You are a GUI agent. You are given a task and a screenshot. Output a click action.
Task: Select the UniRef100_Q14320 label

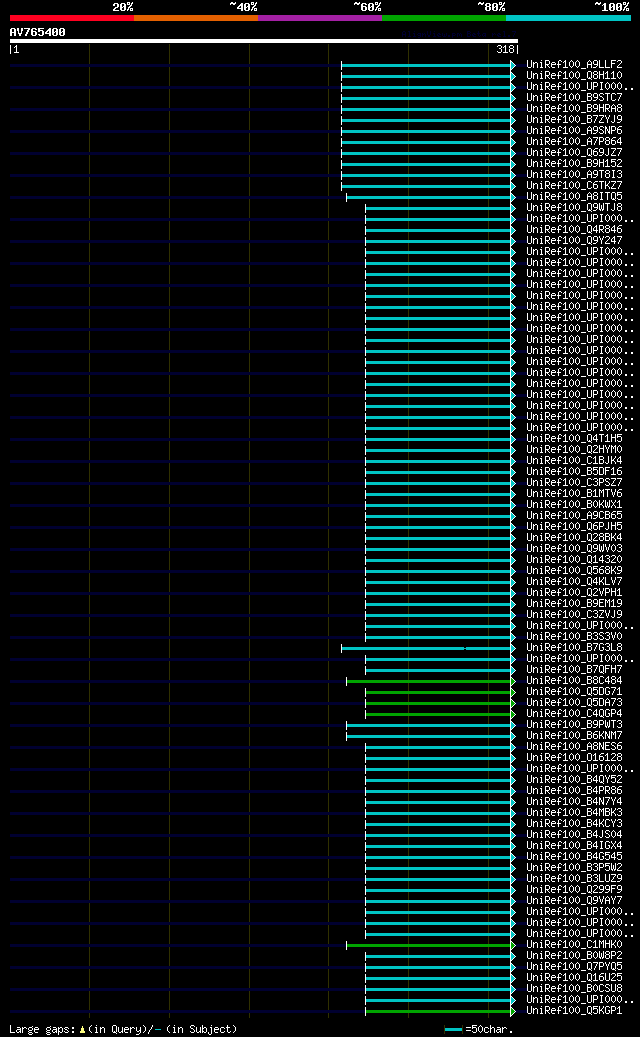pyautogui.click(x=574, y=560)
